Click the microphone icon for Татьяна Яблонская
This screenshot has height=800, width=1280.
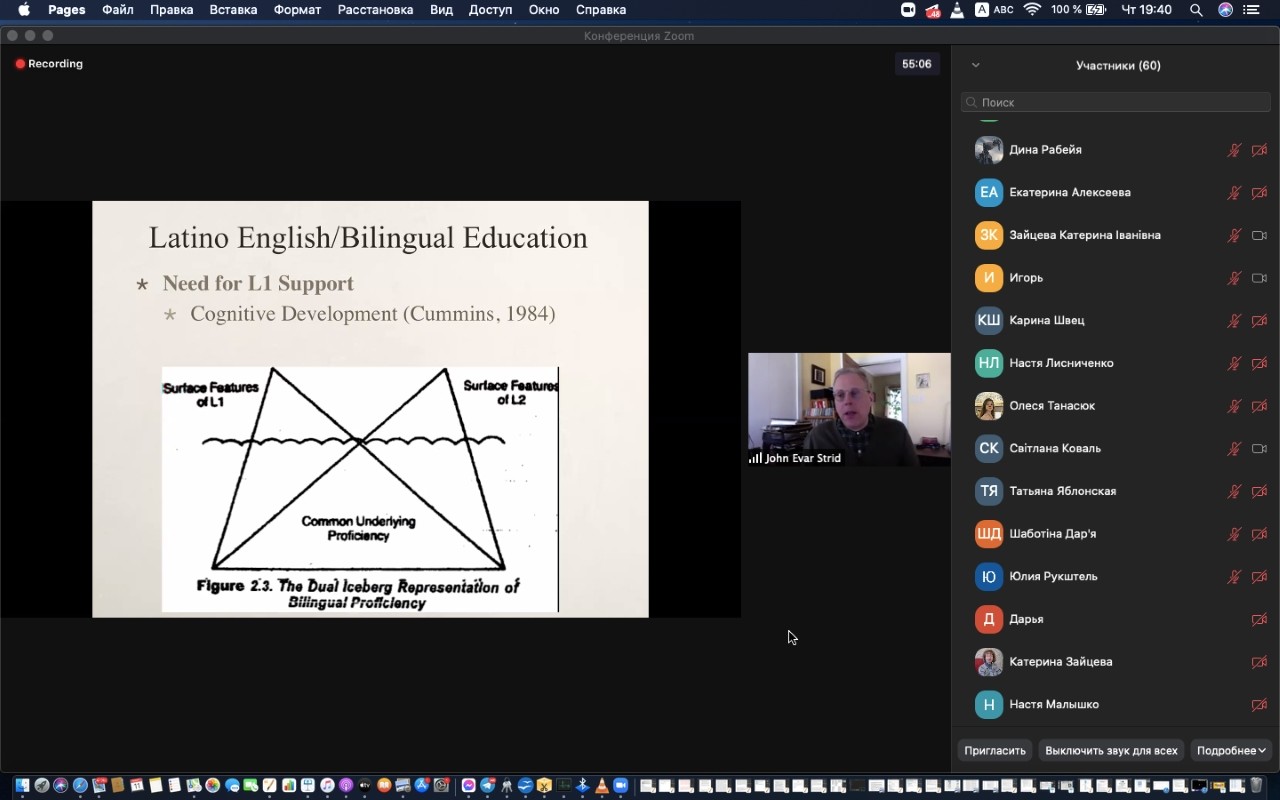(1235, 492)
